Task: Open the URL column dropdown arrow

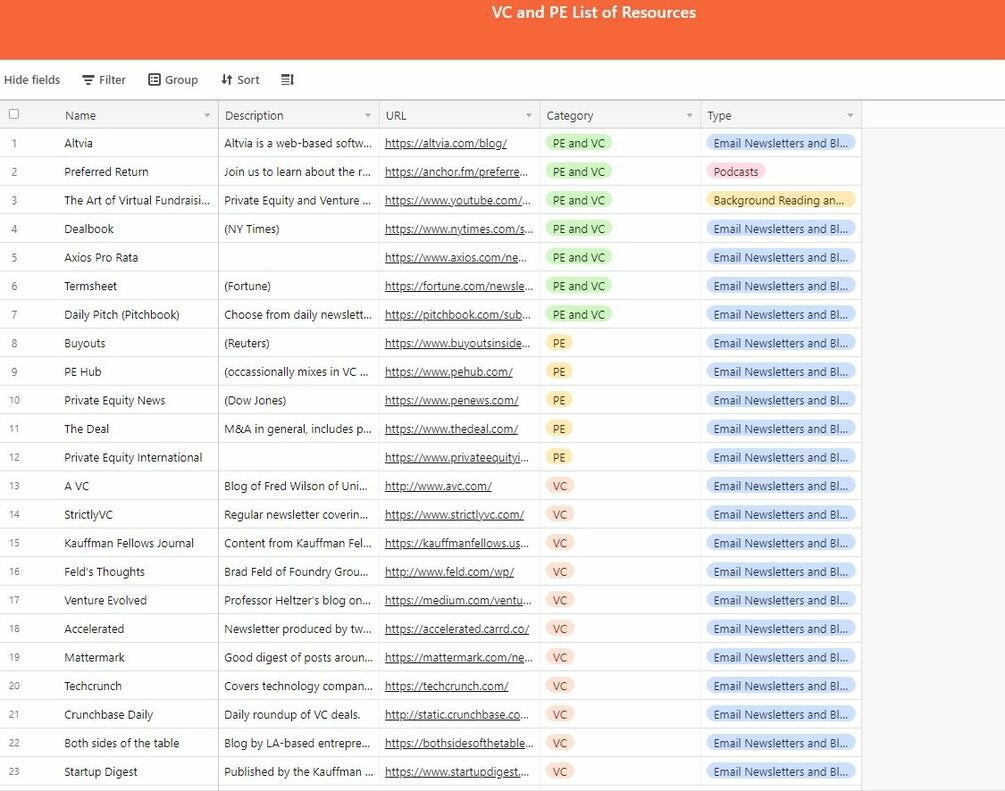Action: tap(529, 115)
